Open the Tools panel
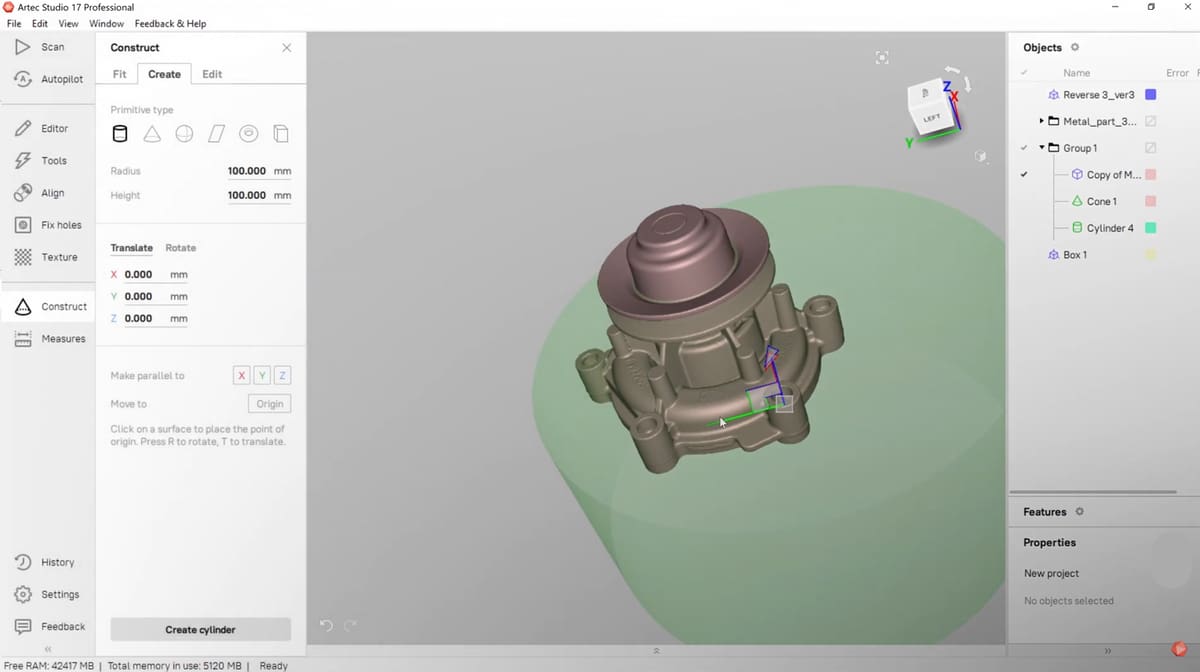Image resolution: width=1200 pixels, height=672 pixels. click(47, 160)
